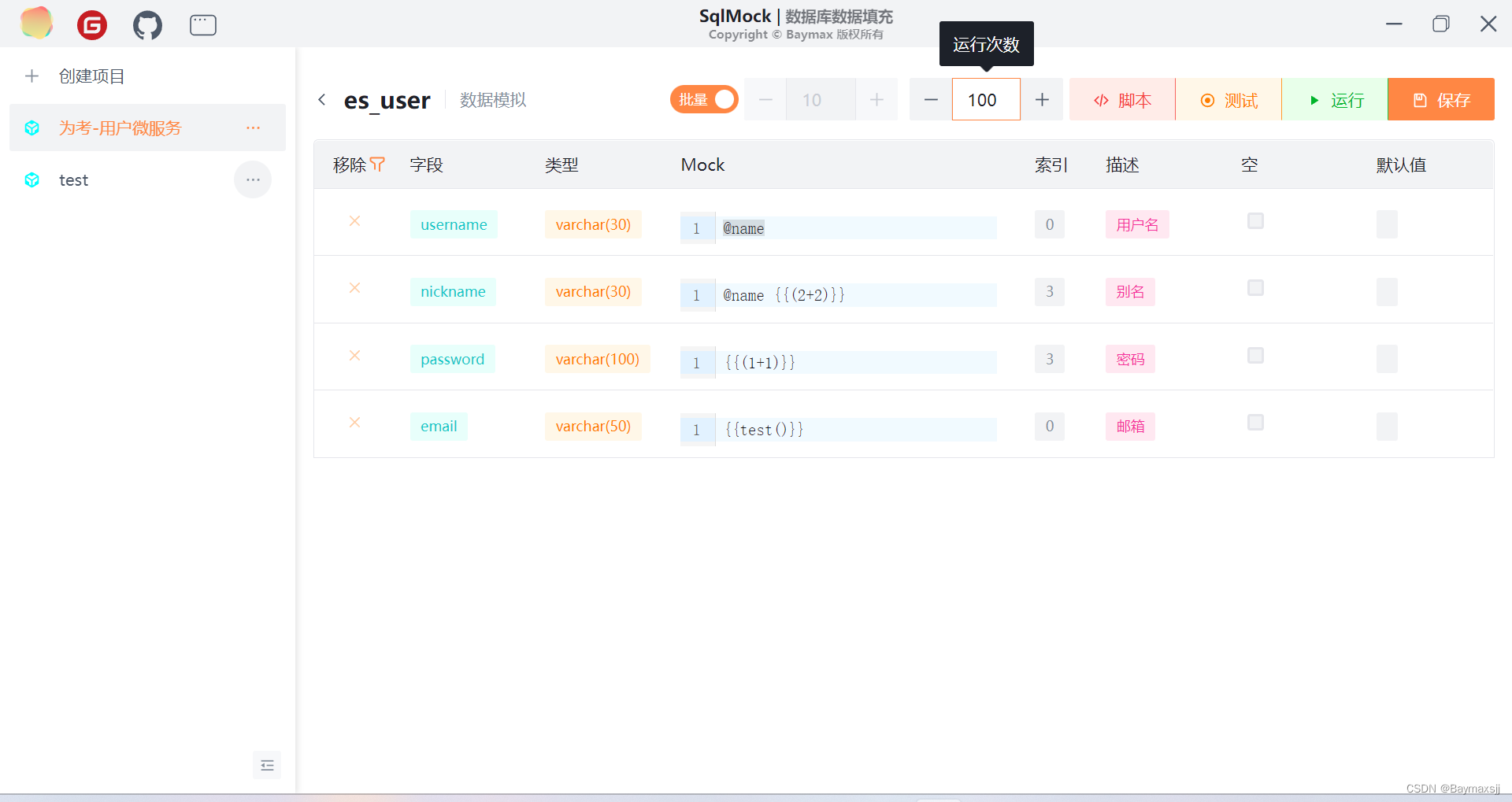1512x802 pixels.
Task: Click the filter funnel icon beside 移除
Action: tap(377, 164)
